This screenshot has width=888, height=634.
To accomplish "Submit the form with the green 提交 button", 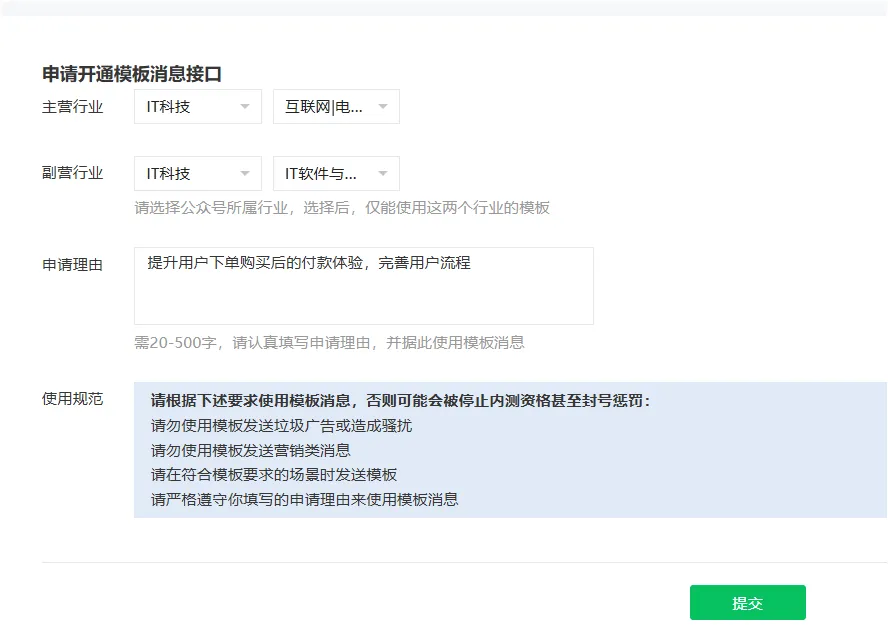I will click(x=748, y=603).
